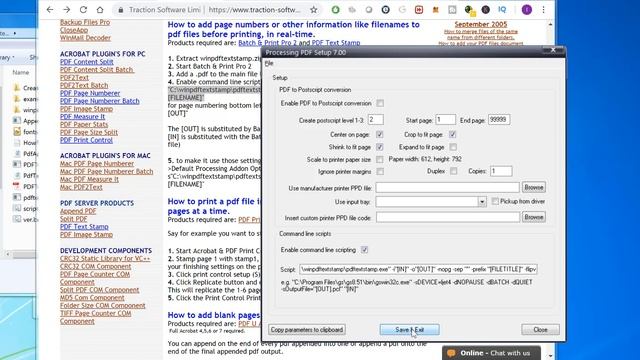
Task: Open the browser home icon
Action: 100,10
